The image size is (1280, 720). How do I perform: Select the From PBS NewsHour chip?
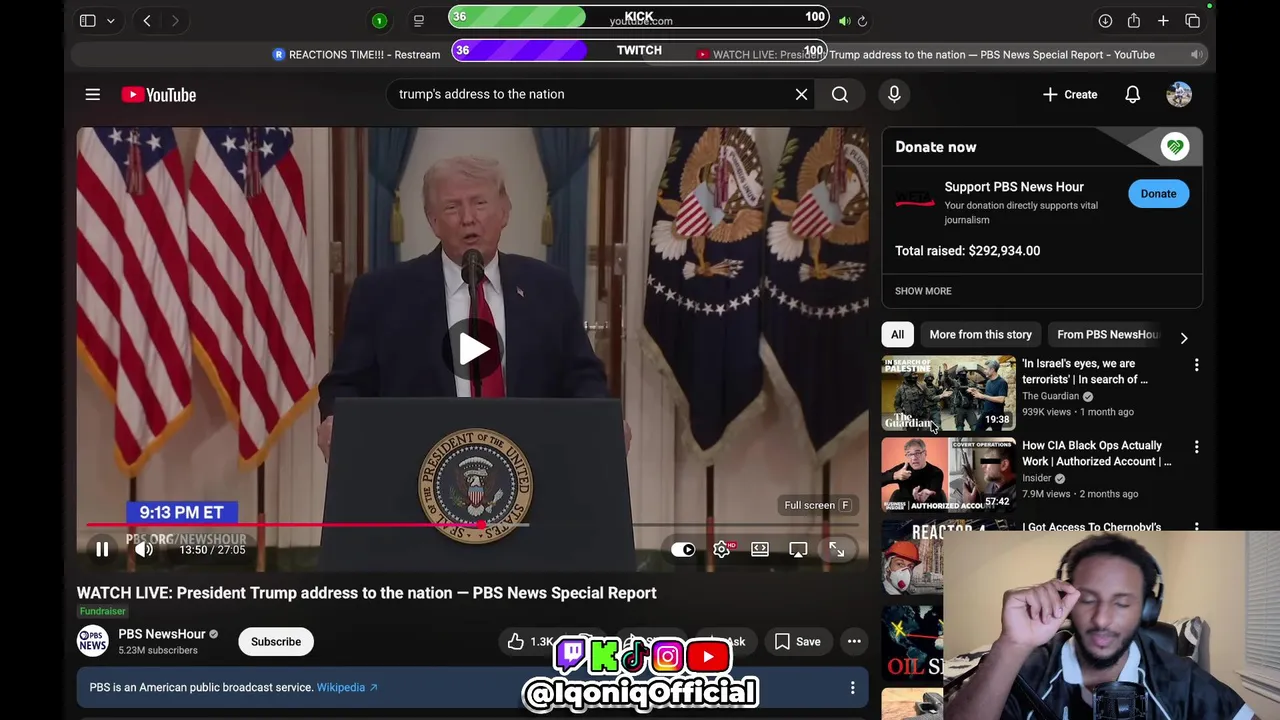(1108, 335)
